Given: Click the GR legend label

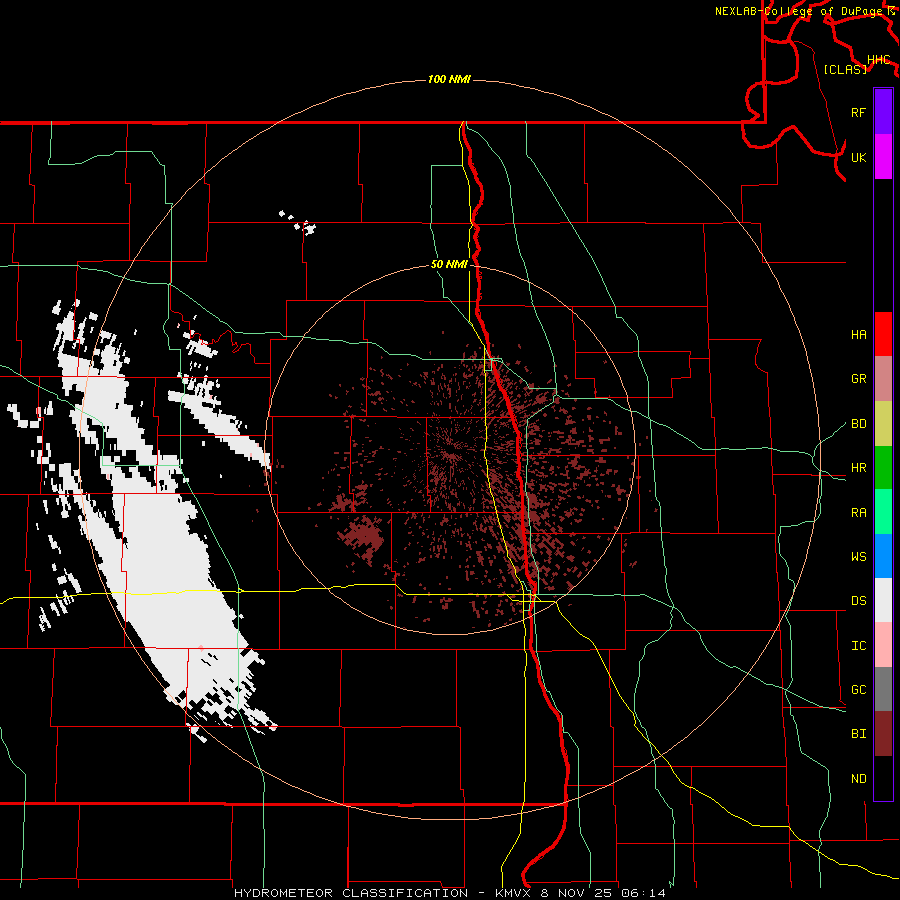Looking at the screenshot, I should pyautogui.click(x=859, y=379).
